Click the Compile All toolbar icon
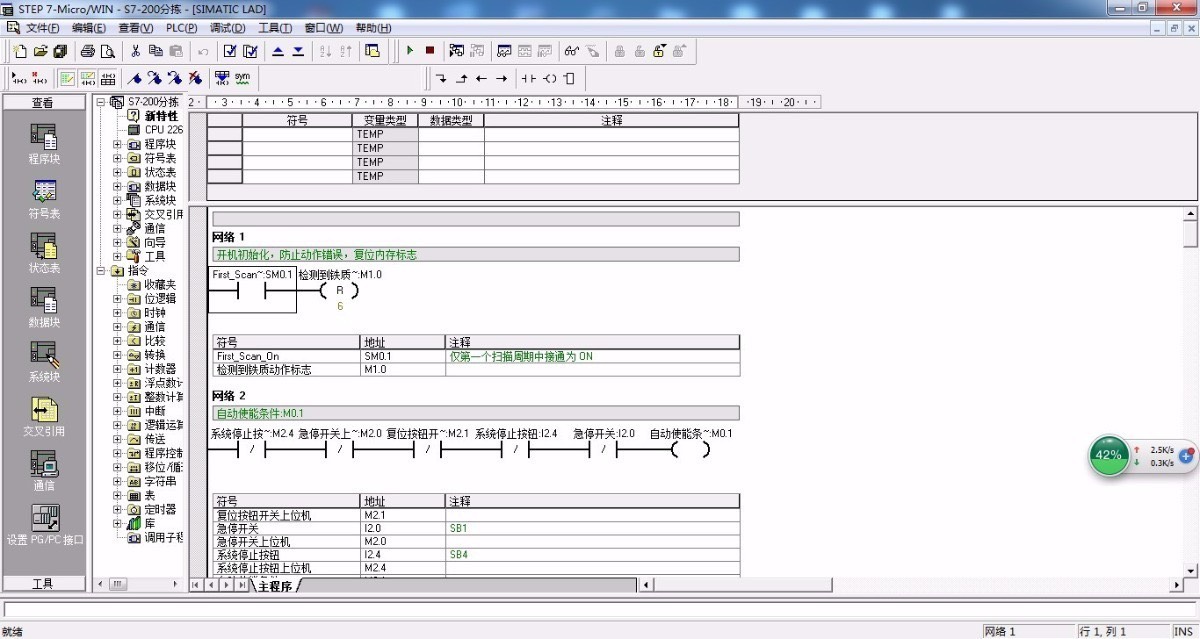The height and width of the screenshot is (639, 1200). (250, 51)
